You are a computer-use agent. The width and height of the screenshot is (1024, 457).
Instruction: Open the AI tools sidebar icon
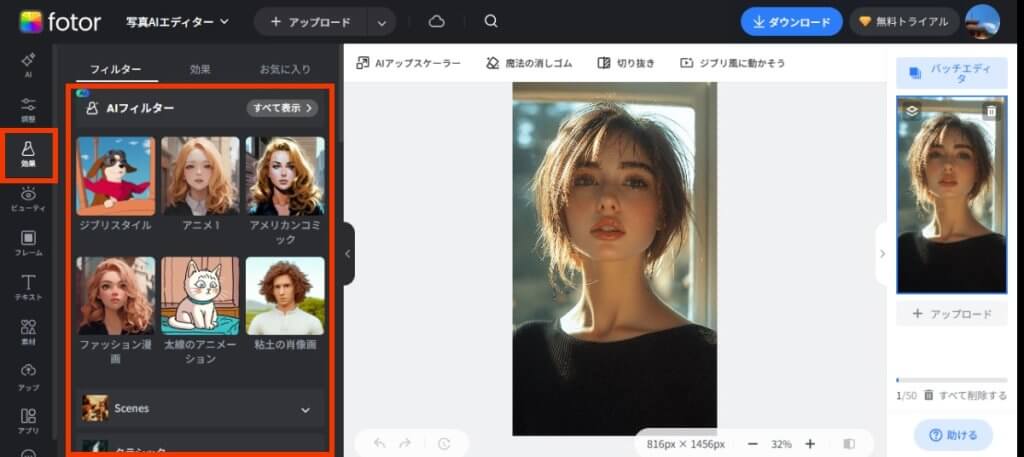[x=28, y=65]
